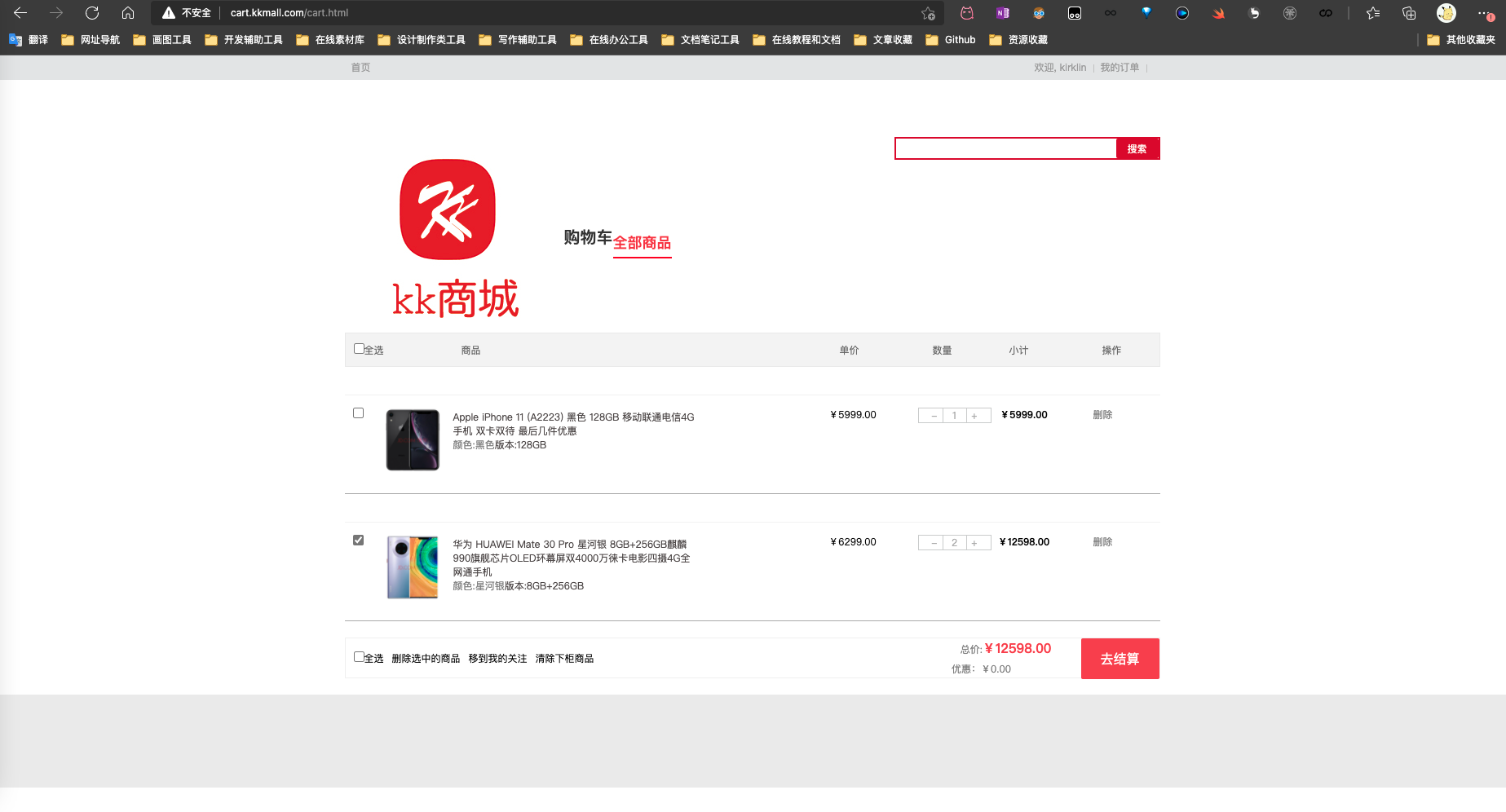Open 我的订单 link
1506x812 pixels.
coord(1120,68)
